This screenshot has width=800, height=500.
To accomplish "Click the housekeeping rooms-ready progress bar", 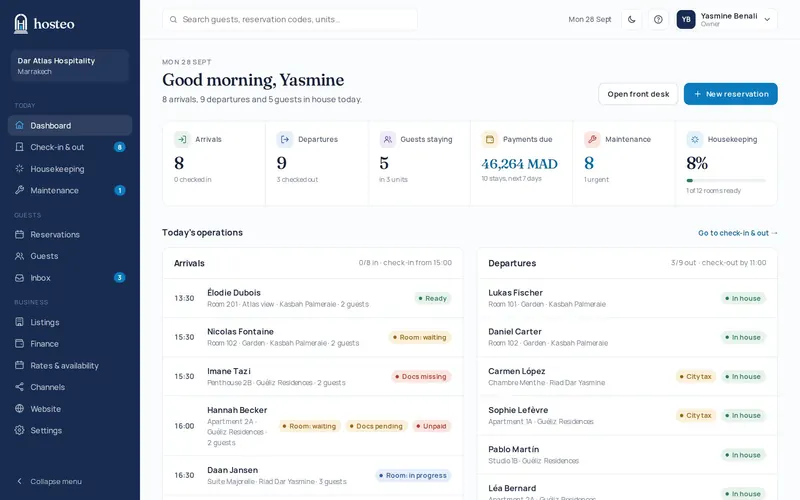I will pyautogui.click(x=726, y=181).
